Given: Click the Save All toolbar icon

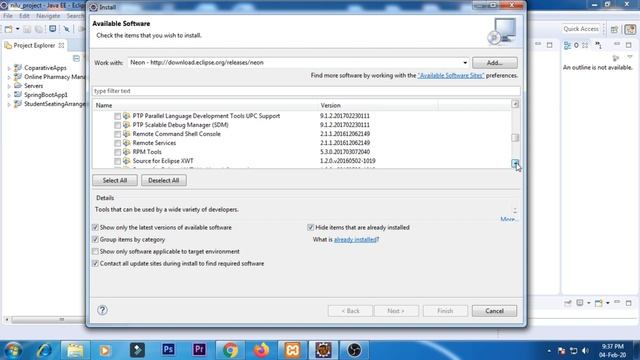Looking at the screenshot, I should [39, 29].
